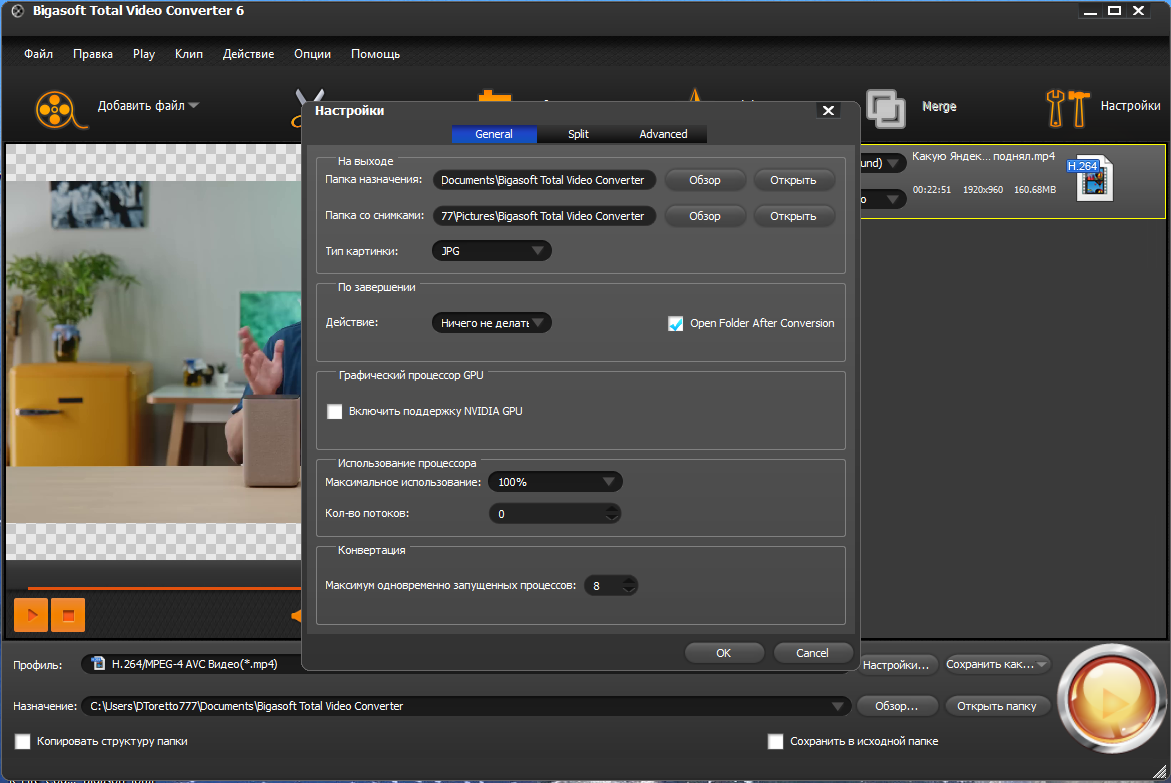The width and height of the screenshot is (1171, 783).
Task: Open Settings via wrench and hammer icon
Action: click(x=1068, y=108)
